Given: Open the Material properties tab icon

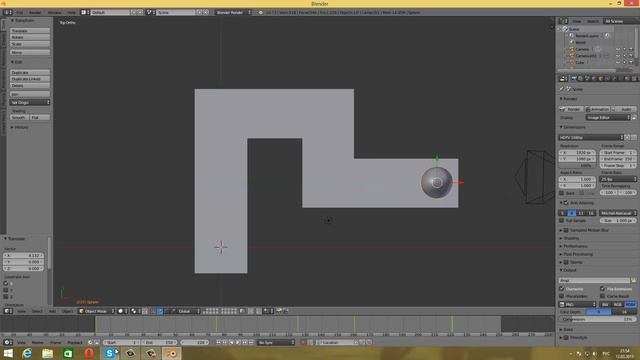Looking at the screenshot, I should pos(628,78).
